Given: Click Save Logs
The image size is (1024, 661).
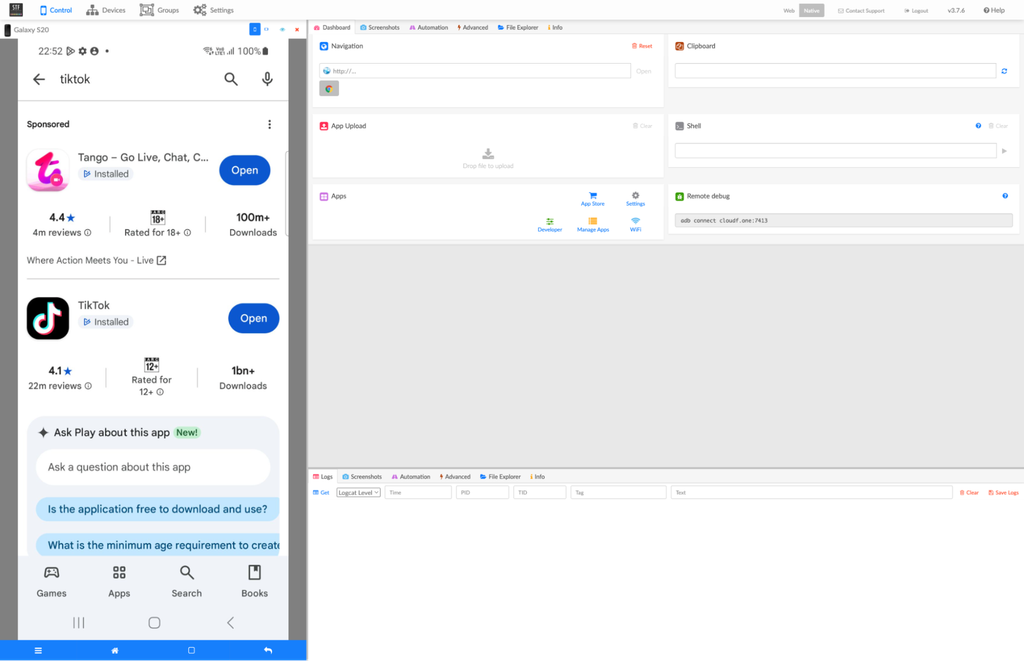Looking at the screenshot, I should (x=1003, y=492).
